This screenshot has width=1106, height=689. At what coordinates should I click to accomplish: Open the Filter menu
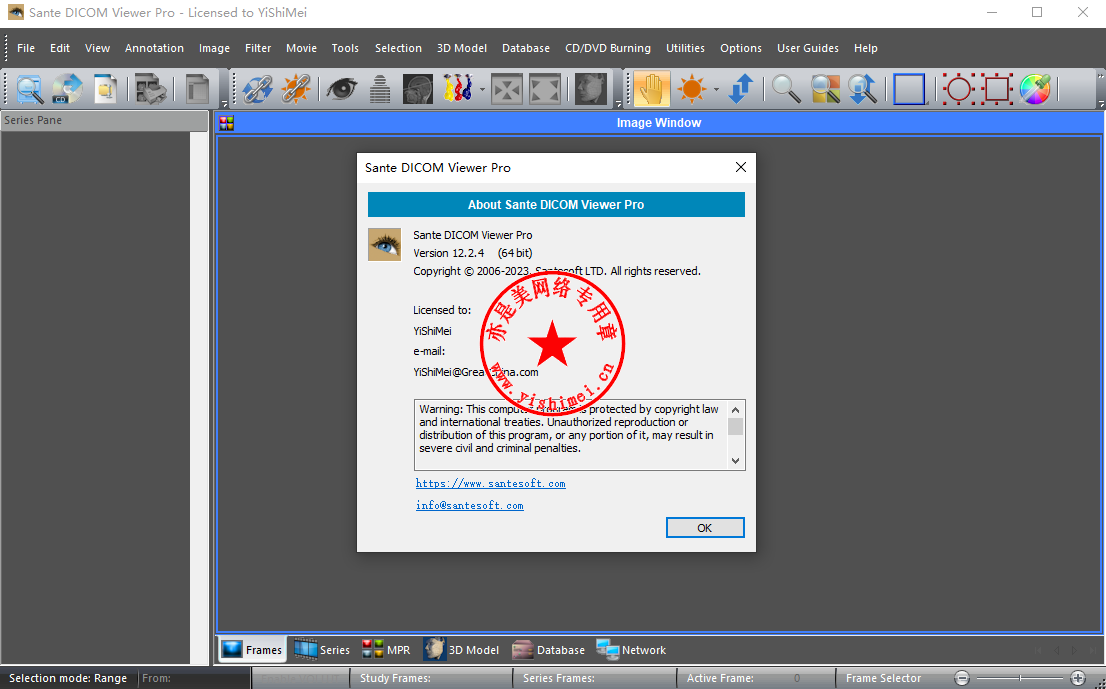tap(258, 48)
